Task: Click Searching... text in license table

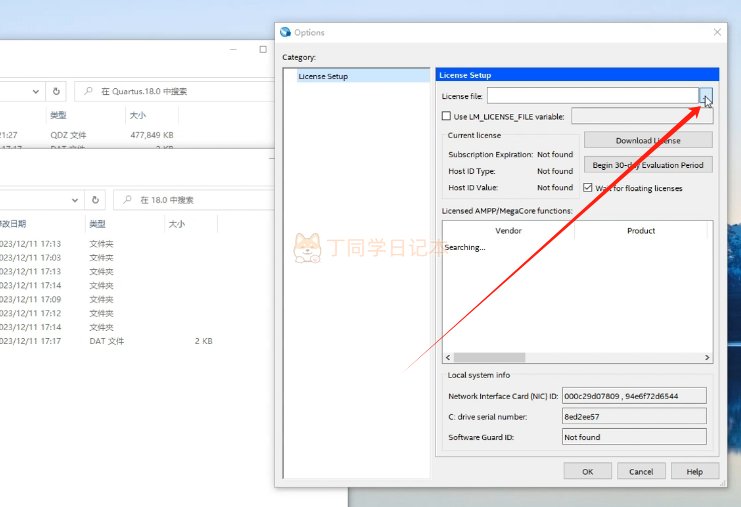Action: pyautogui.click(x=465, y=247)
